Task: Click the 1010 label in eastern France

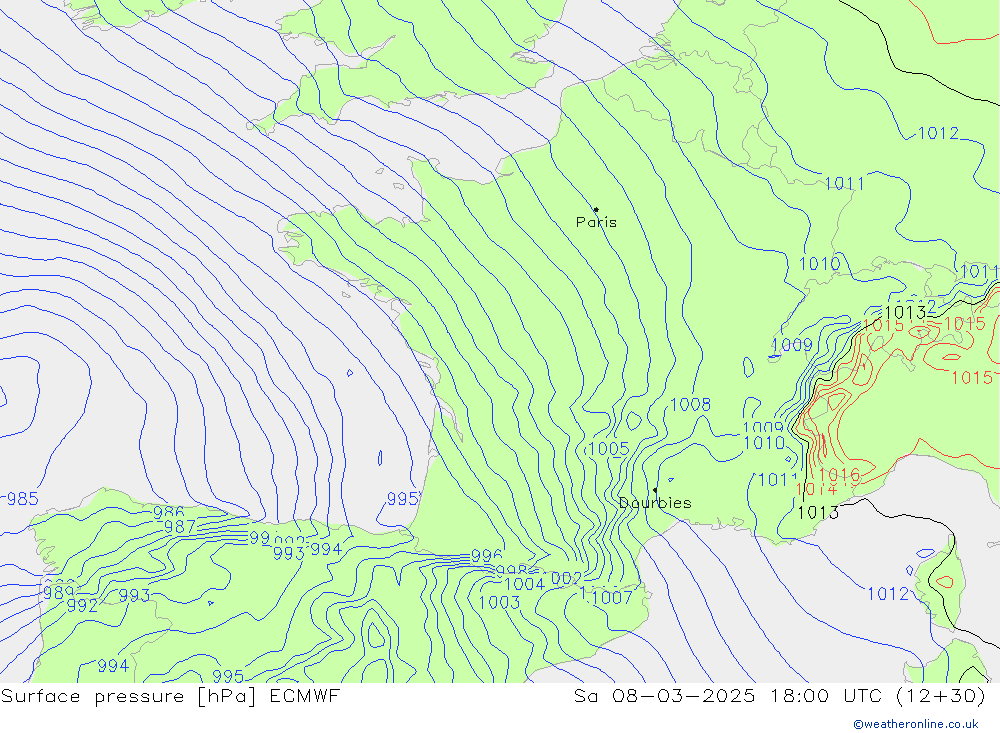Action: [820, 263]
